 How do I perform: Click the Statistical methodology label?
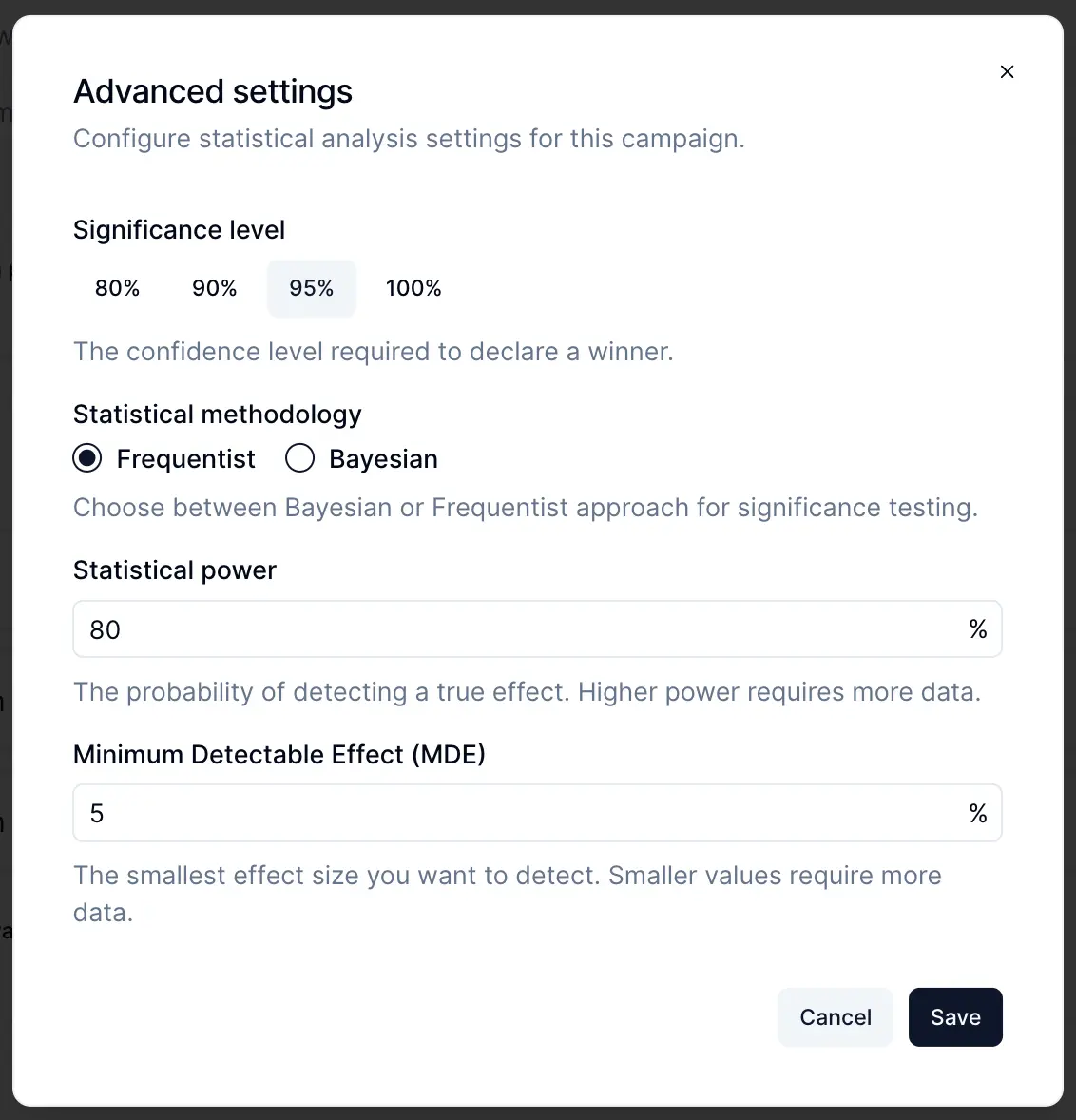218,415
